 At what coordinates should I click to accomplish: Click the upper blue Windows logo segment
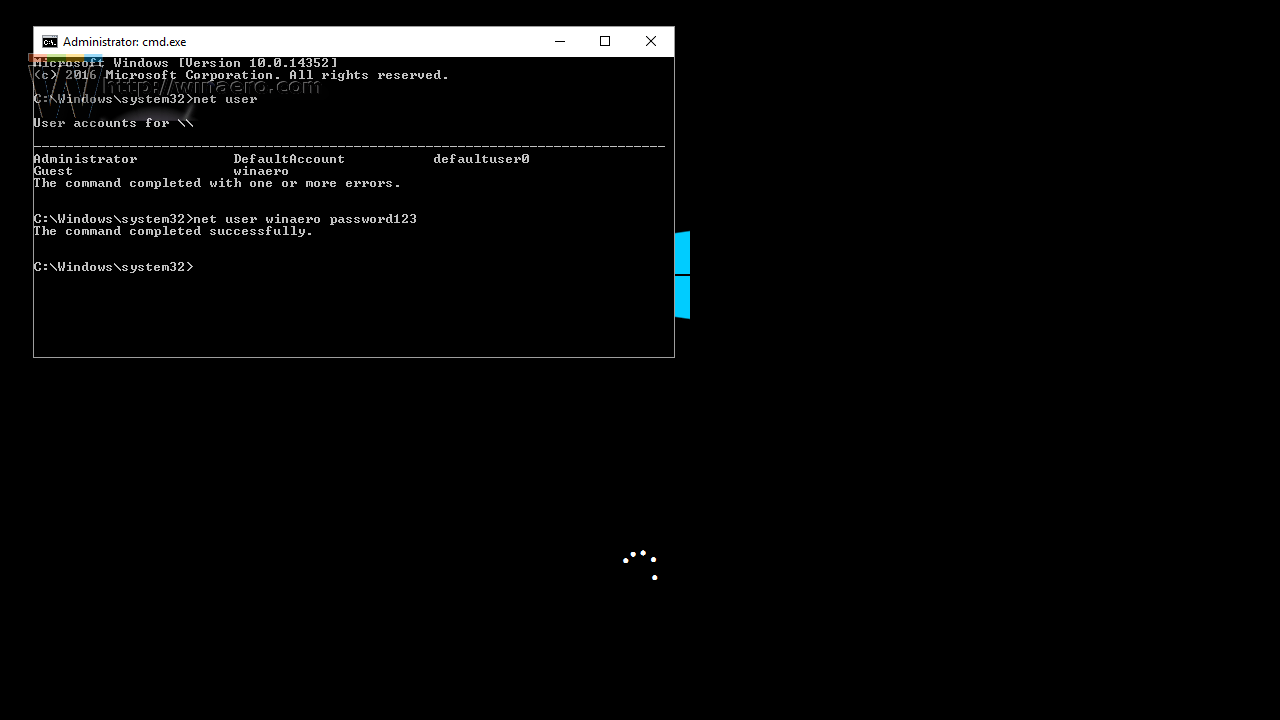pyautogui.click(x=682, y=252)
